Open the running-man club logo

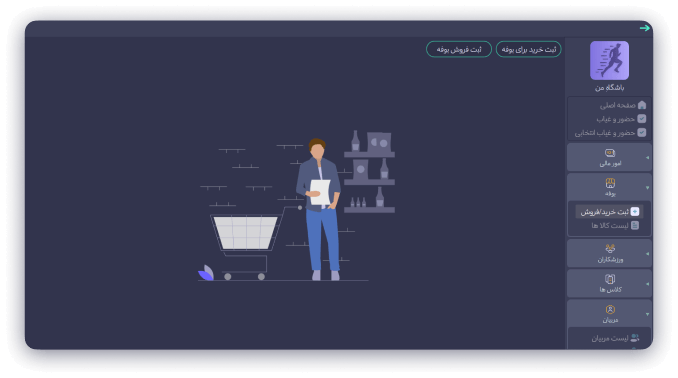pyautogui.click(x=609, y=61)
